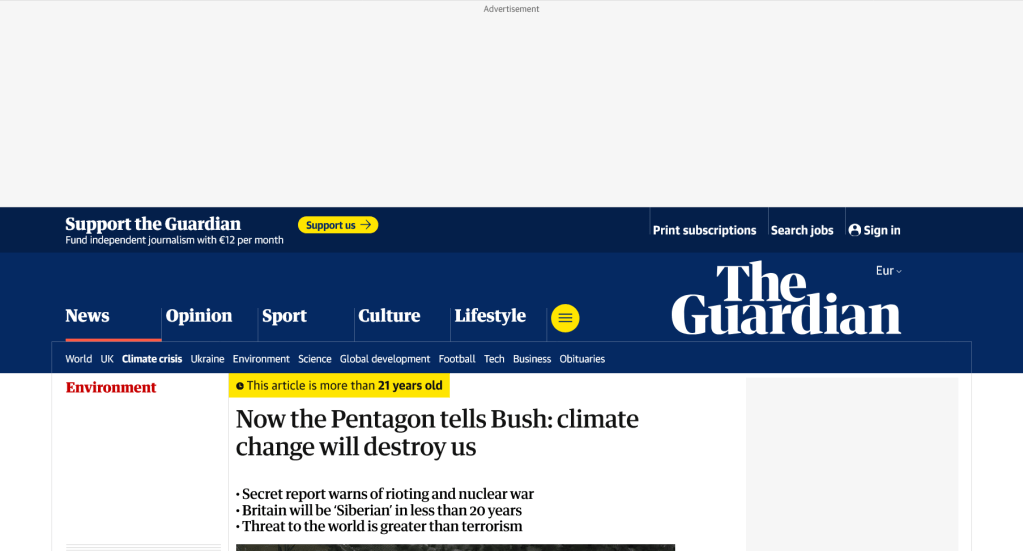
Task: Open the yellow hamburger menu icon
Action: [565, 318]
